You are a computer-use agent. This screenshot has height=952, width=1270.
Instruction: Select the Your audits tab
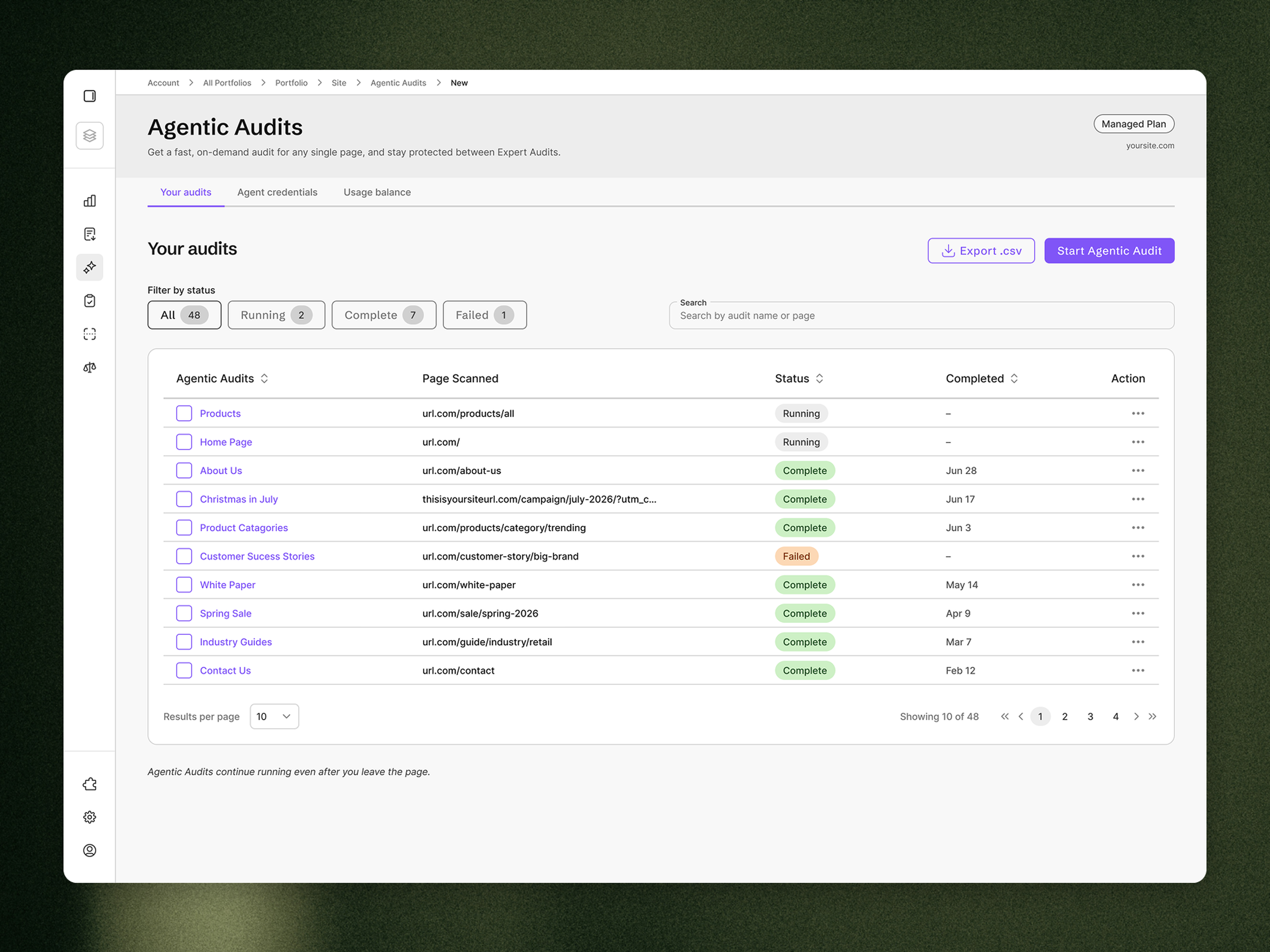point(186,192)
